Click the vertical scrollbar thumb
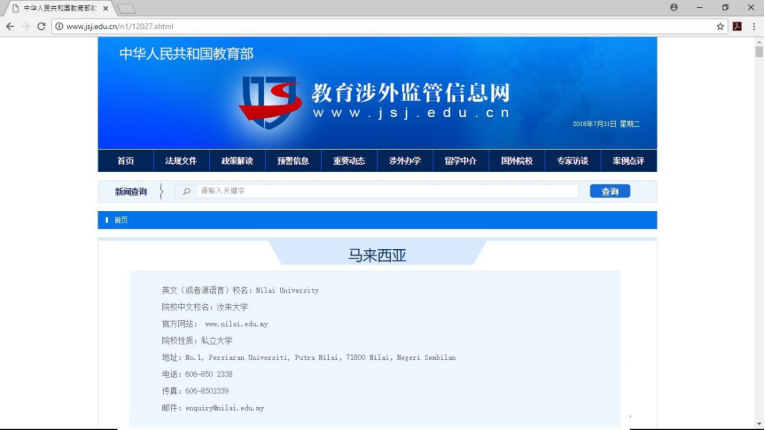765x430 pixels. coord(759,52)
